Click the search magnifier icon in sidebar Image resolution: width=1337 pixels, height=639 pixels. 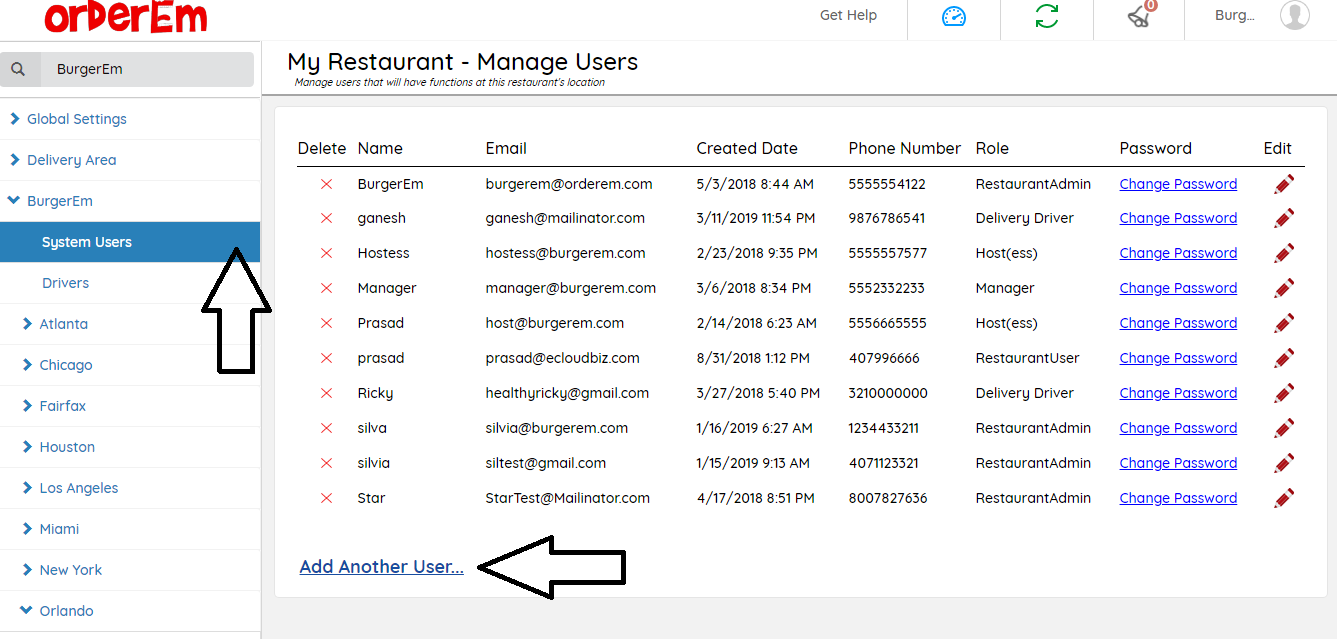point(18,70)
